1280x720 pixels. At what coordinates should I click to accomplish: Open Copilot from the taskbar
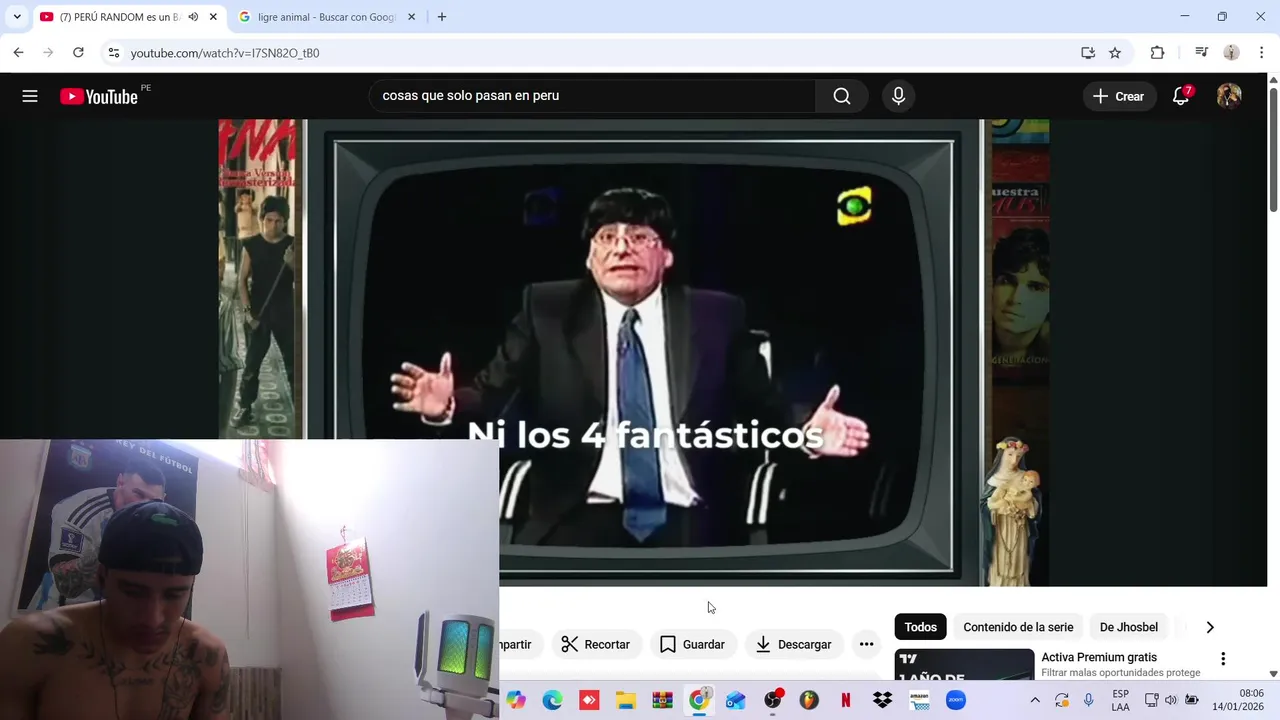pos(515,700)
